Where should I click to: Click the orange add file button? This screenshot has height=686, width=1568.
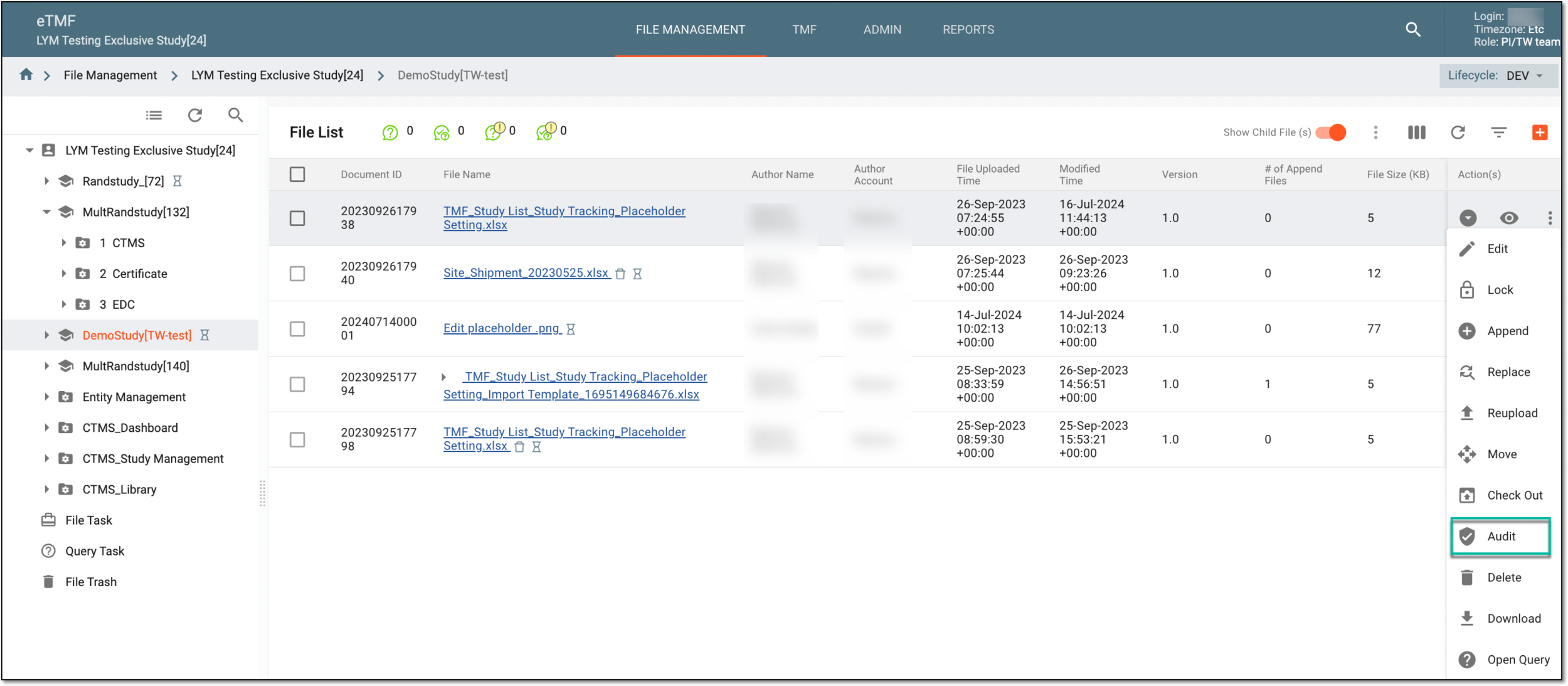[x=1540, y=132]
